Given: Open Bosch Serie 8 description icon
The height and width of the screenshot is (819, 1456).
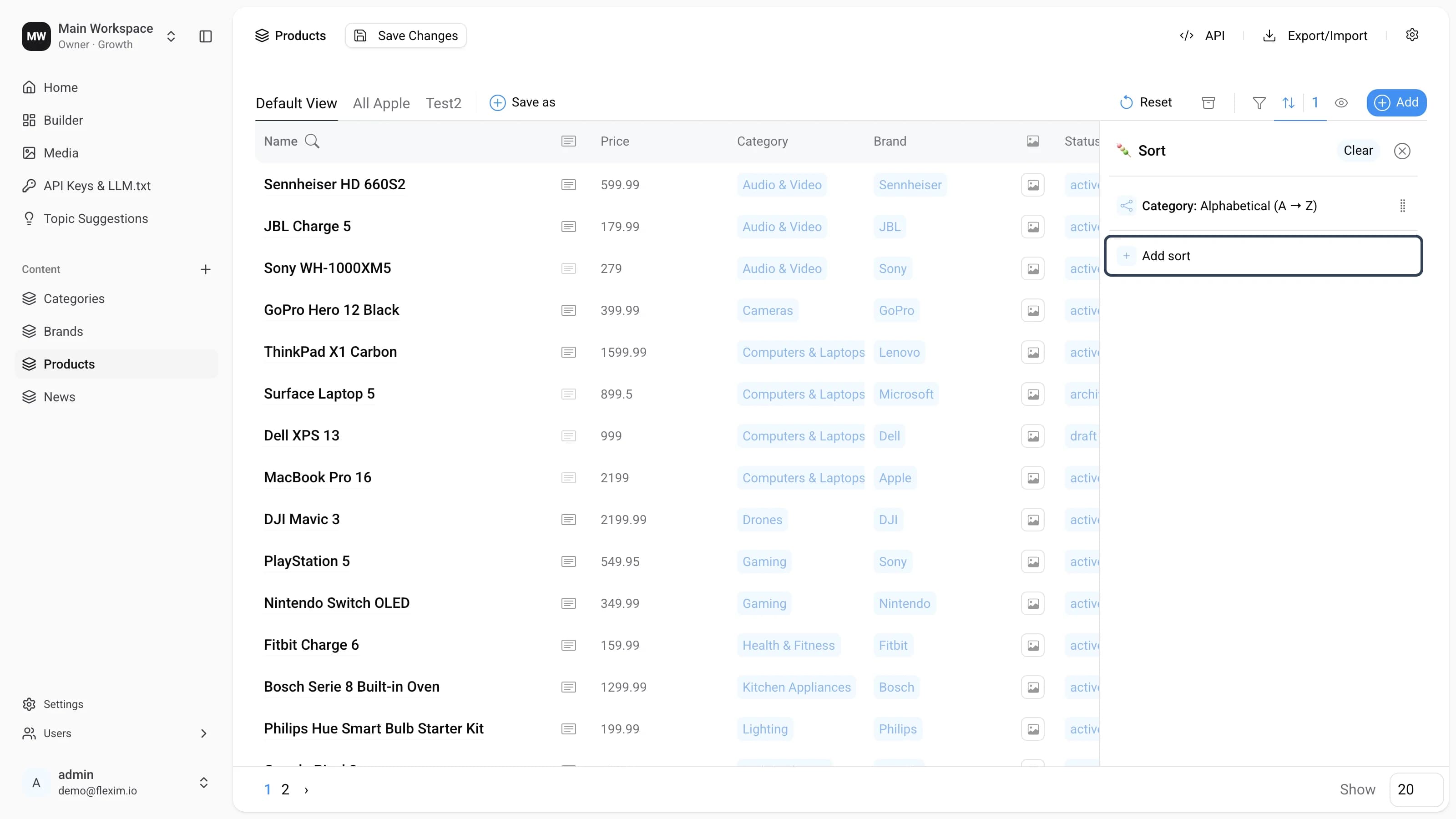Looking at the screenshot, I should (x=569, y=687).
